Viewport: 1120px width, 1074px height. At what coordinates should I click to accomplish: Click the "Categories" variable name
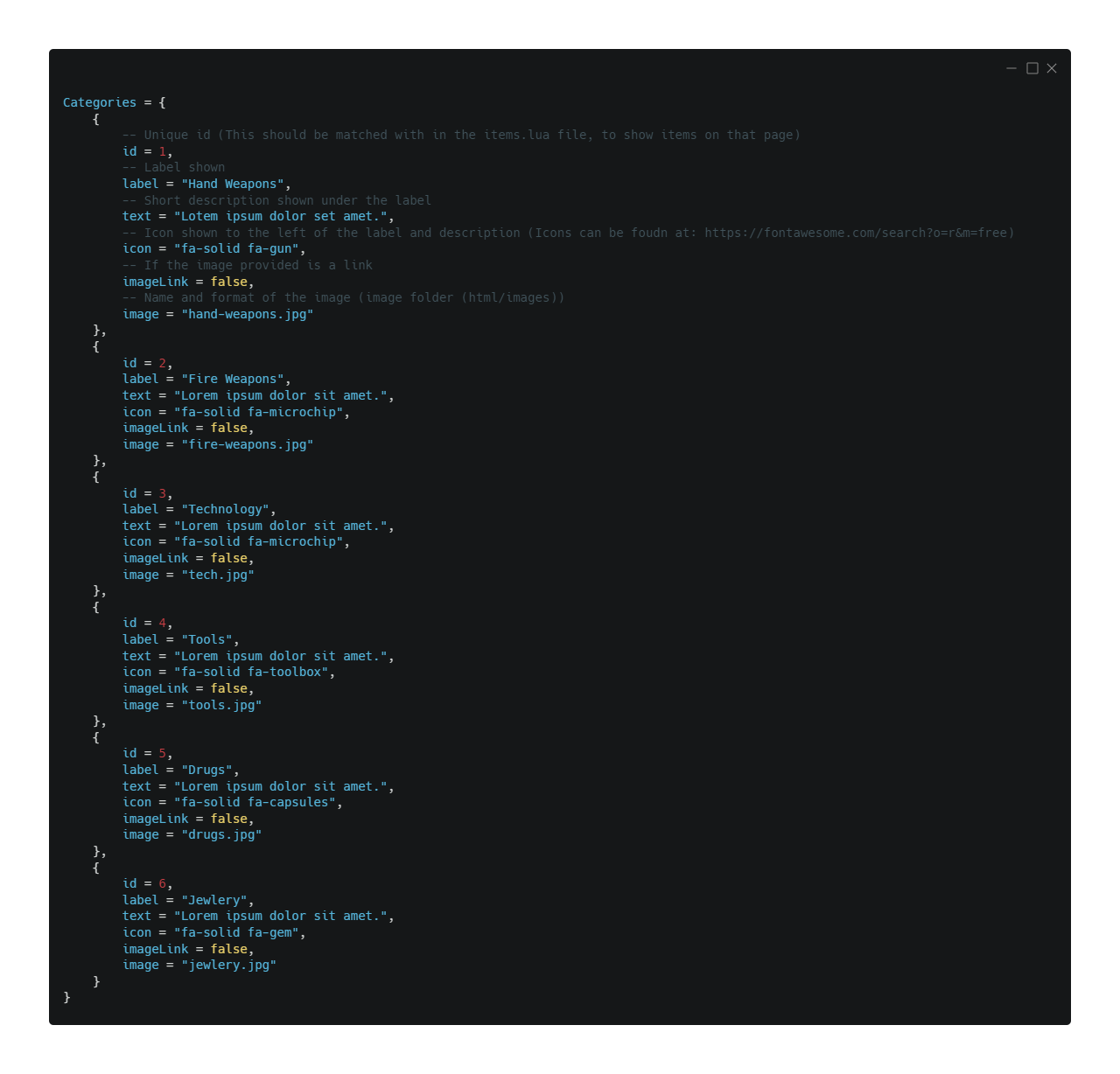click(100, 102)
